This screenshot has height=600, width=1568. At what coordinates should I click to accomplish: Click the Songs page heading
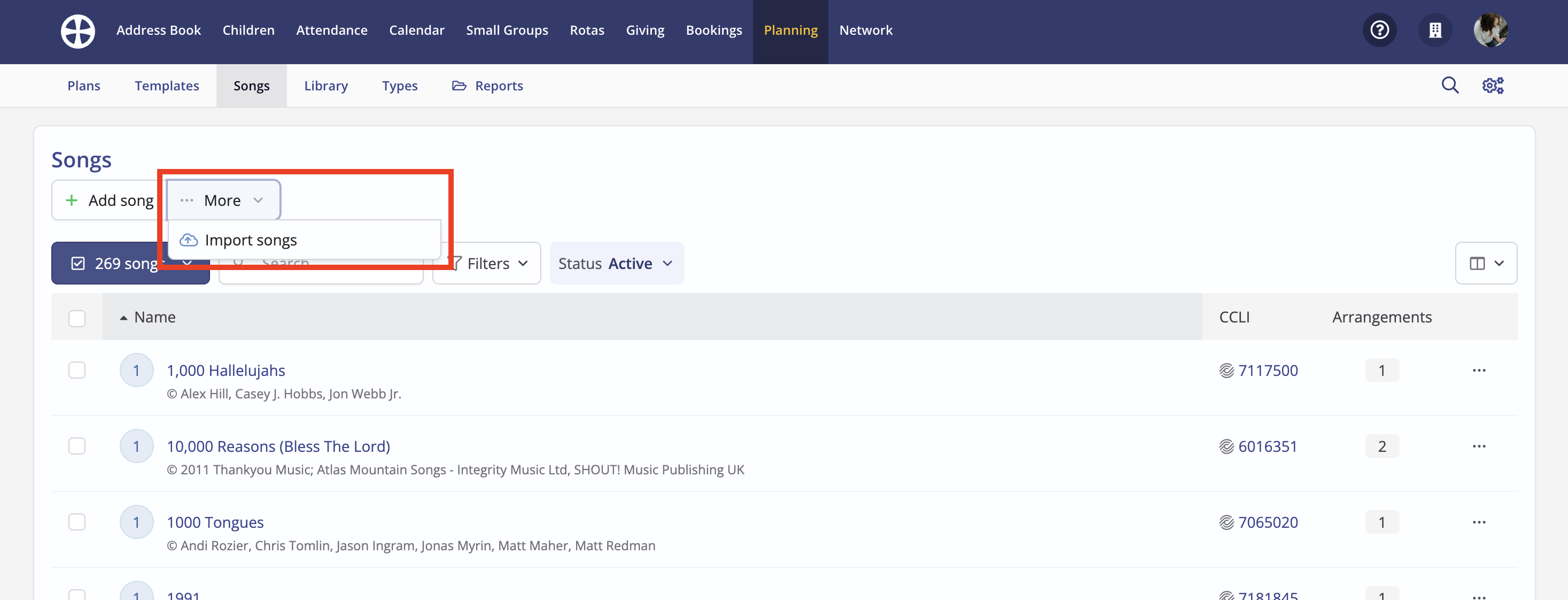pyautogui.click(x=82, y=159)
